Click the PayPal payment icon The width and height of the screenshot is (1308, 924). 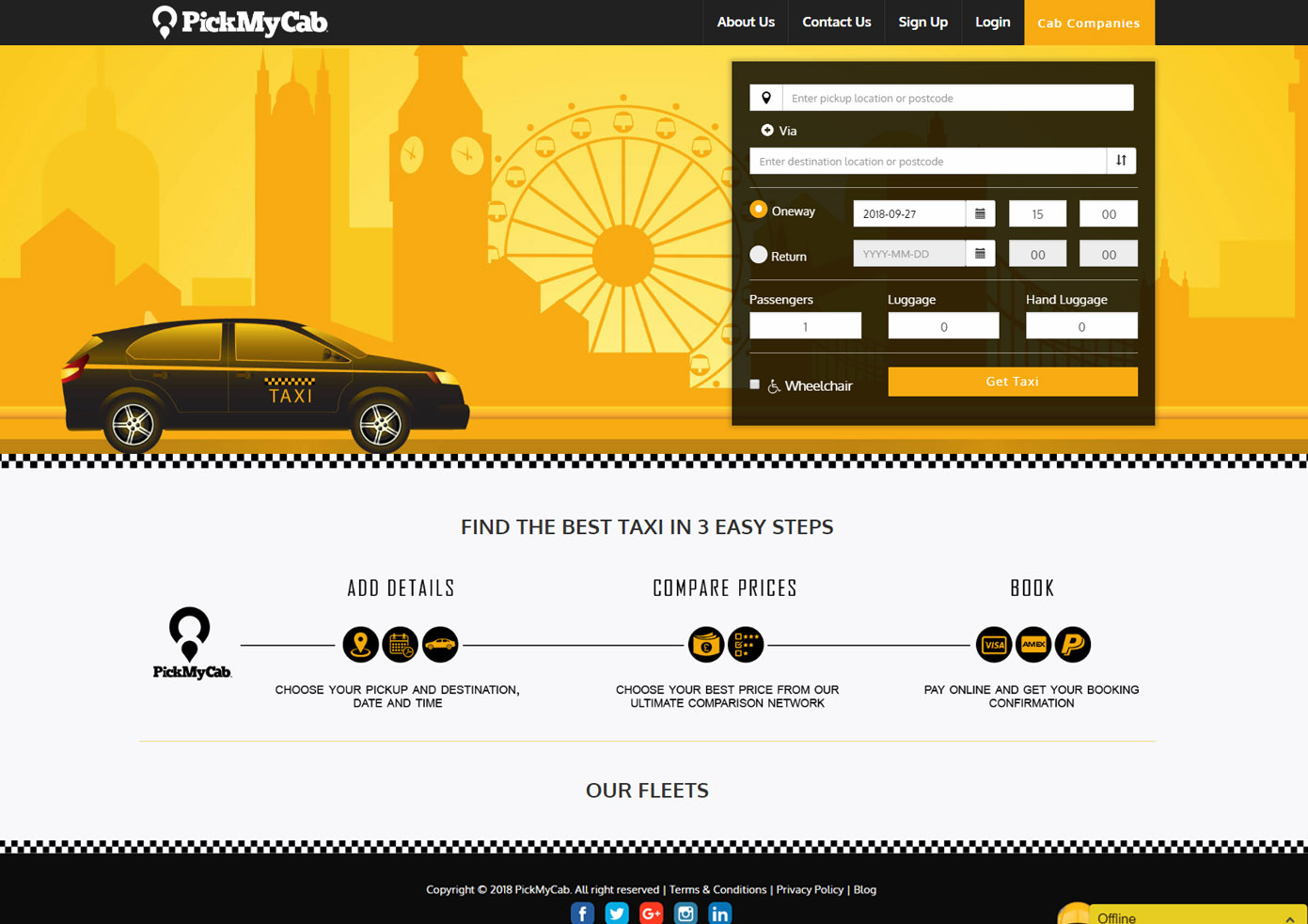[1073, 645]
